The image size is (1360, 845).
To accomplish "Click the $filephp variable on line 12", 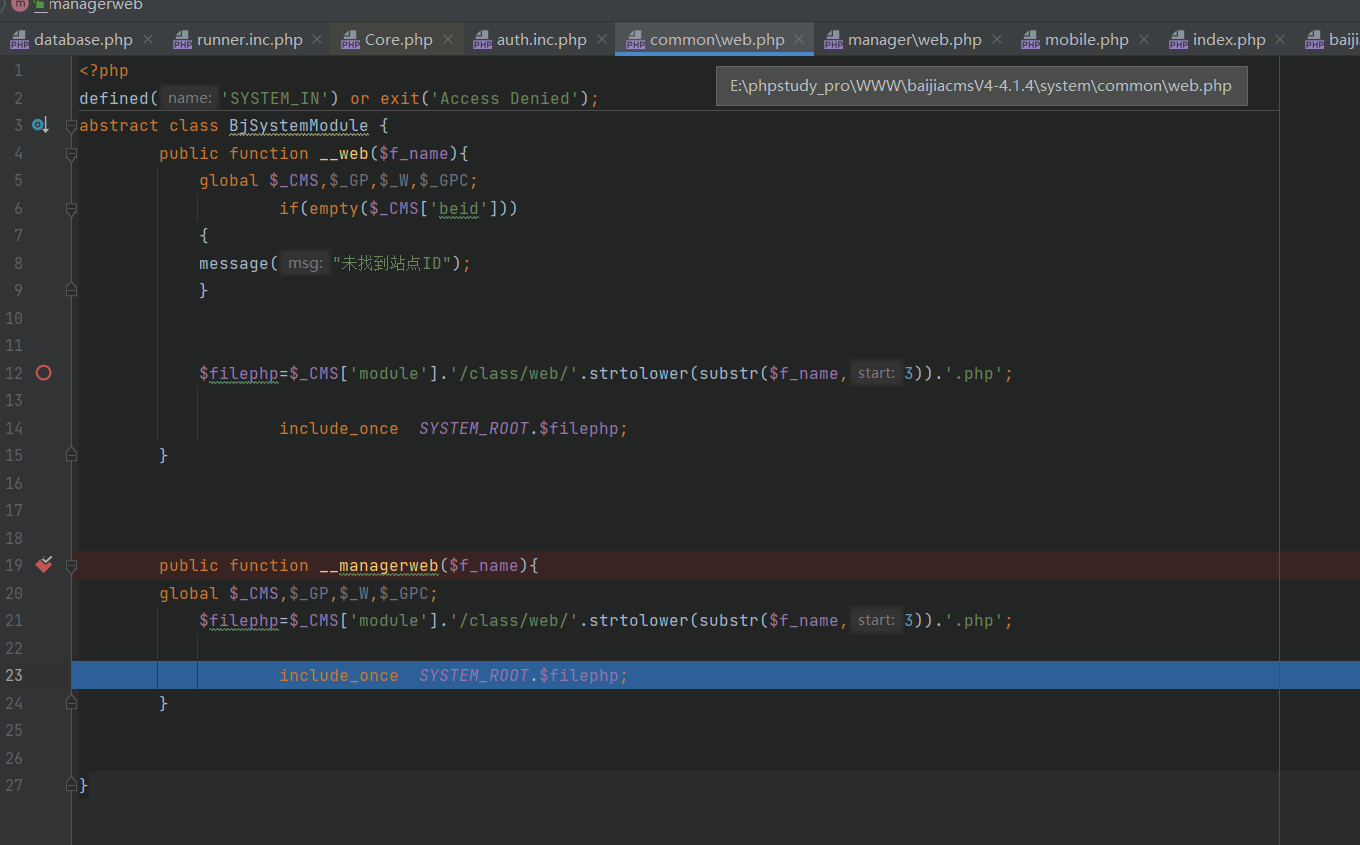I will tap(239, 373).
